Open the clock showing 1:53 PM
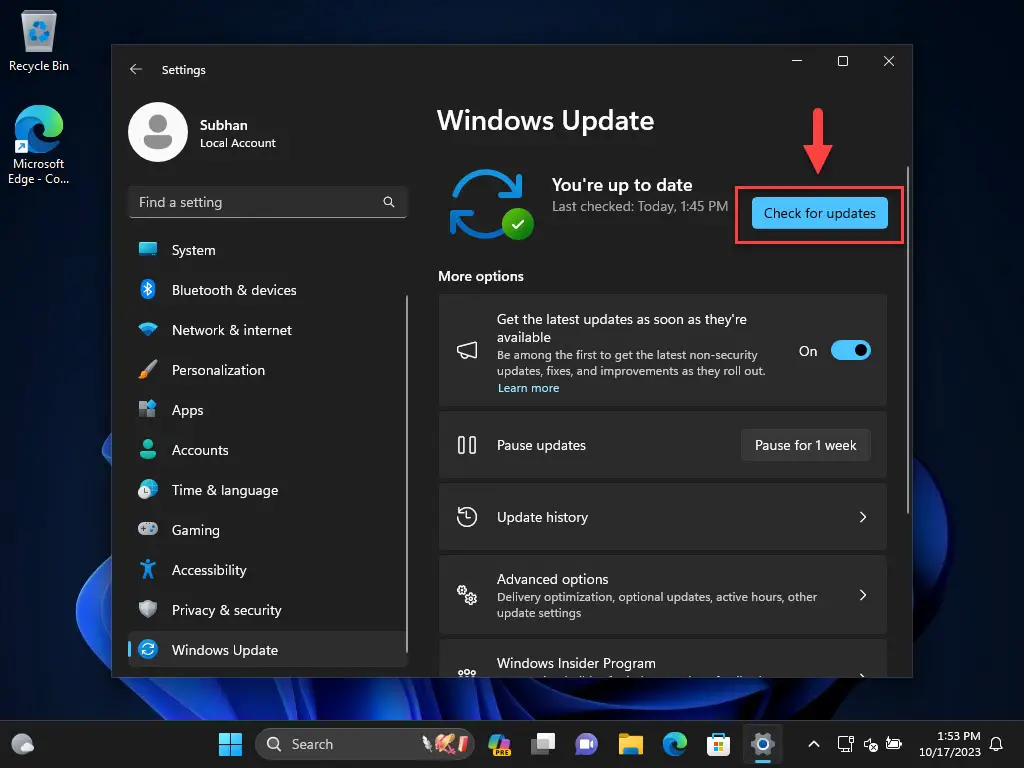Image resolution: width=1024 pixels, height=768 pixels. click(950, 744)
